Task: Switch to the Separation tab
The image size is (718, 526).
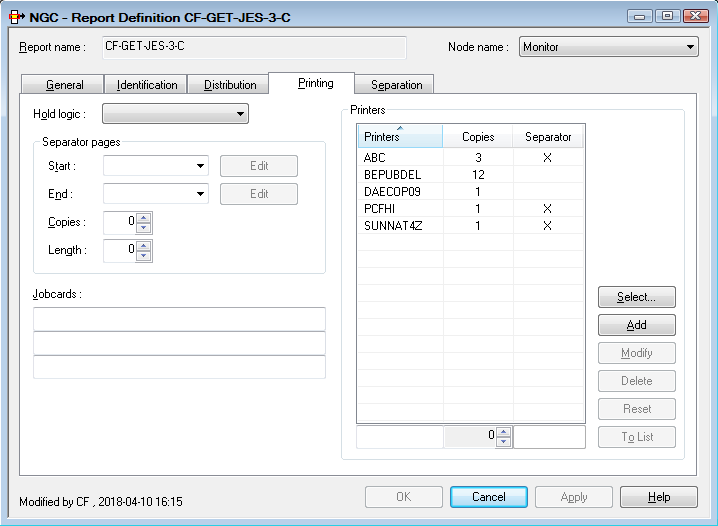Action: pyautogui.click(x=395, y=85)
